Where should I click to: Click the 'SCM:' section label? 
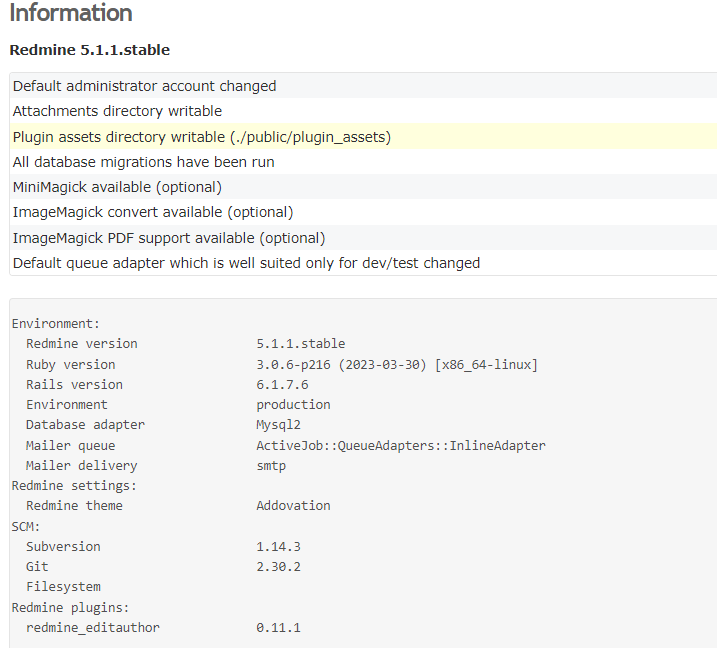pos(26,526)
